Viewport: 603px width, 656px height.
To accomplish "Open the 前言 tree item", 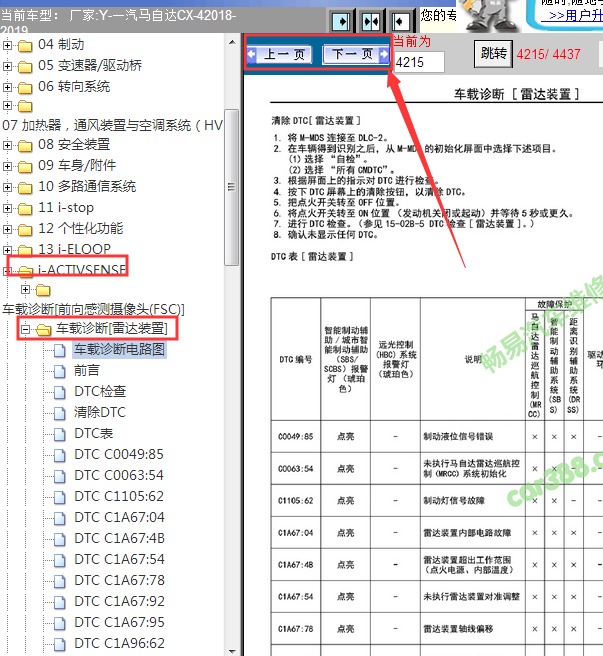I will pyautogui.click(x=87, y=370).
